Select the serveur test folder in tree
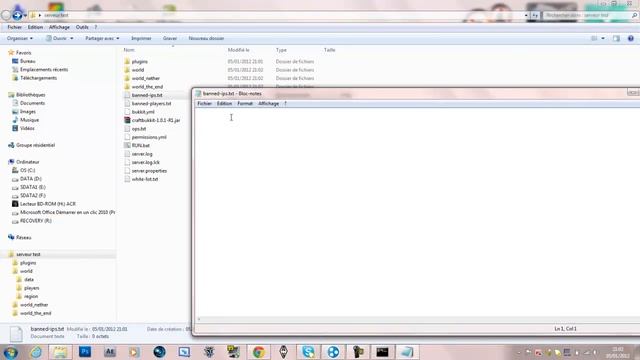640x360 pixels. point(24,254)
